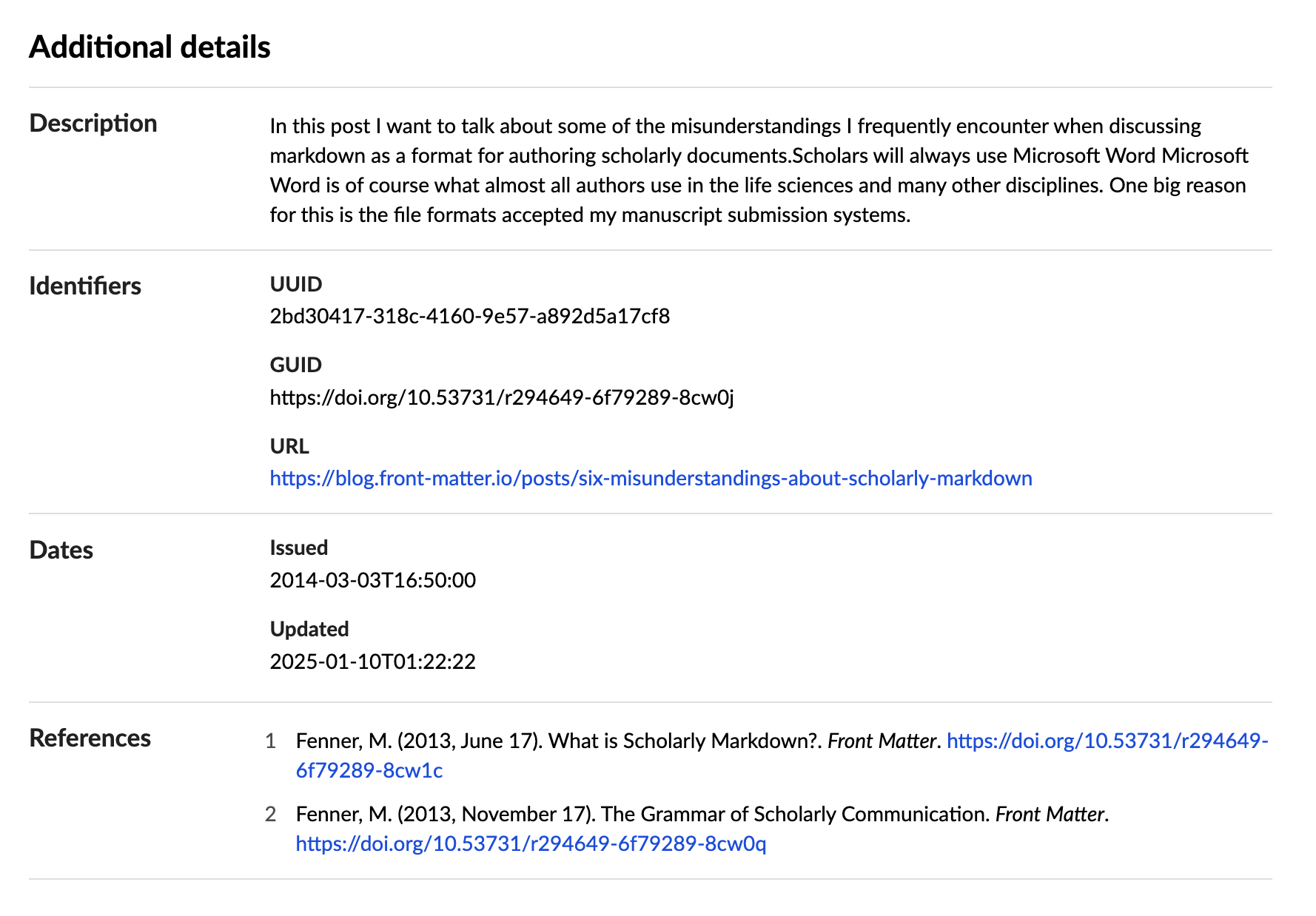The height and width of the screenshot is (916, 1316).
Task: Click the GUID doi.org value text
Action: point(502,398)
